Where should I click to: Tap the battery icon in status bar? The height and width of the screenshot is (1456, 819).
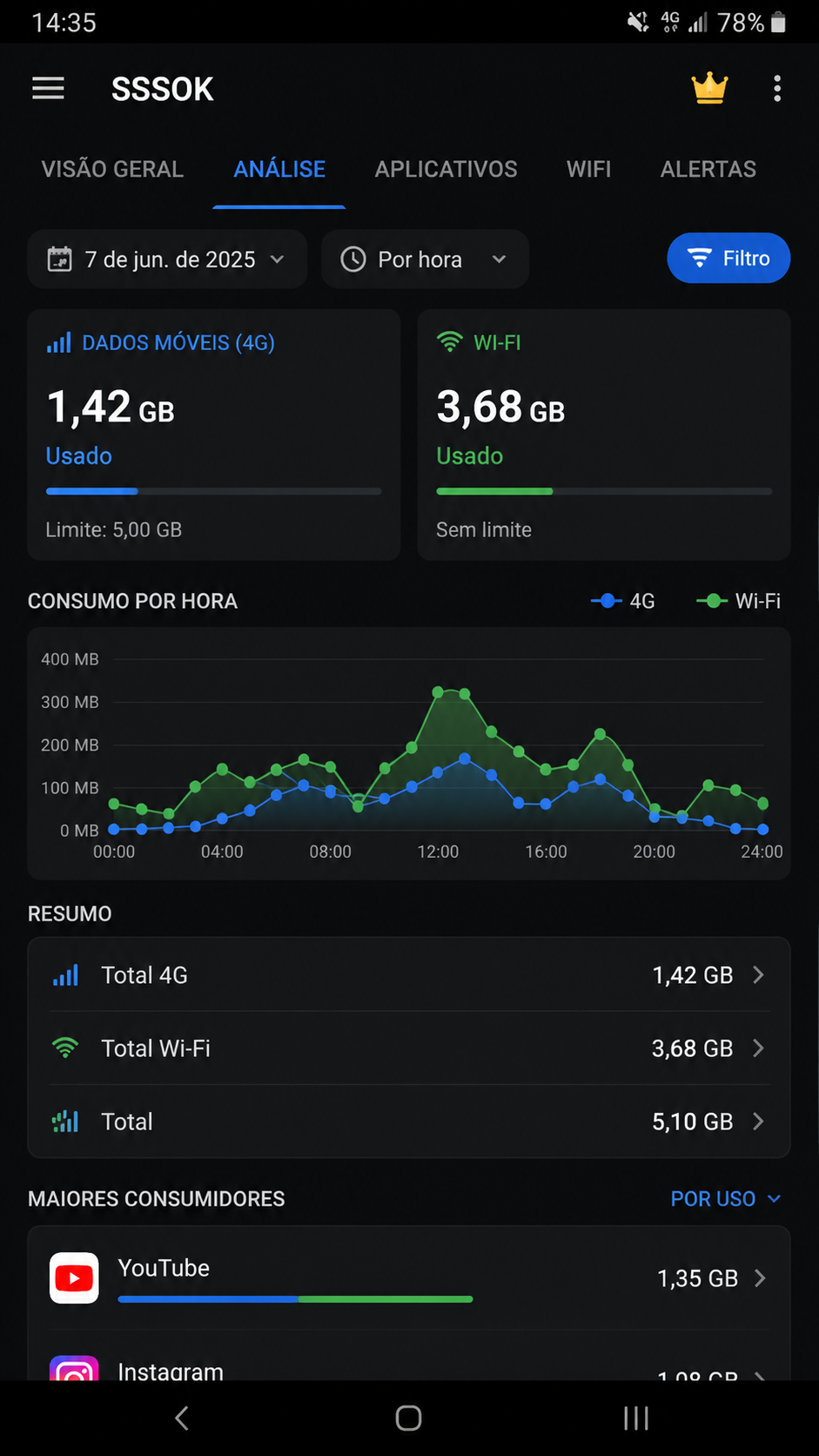779,22
